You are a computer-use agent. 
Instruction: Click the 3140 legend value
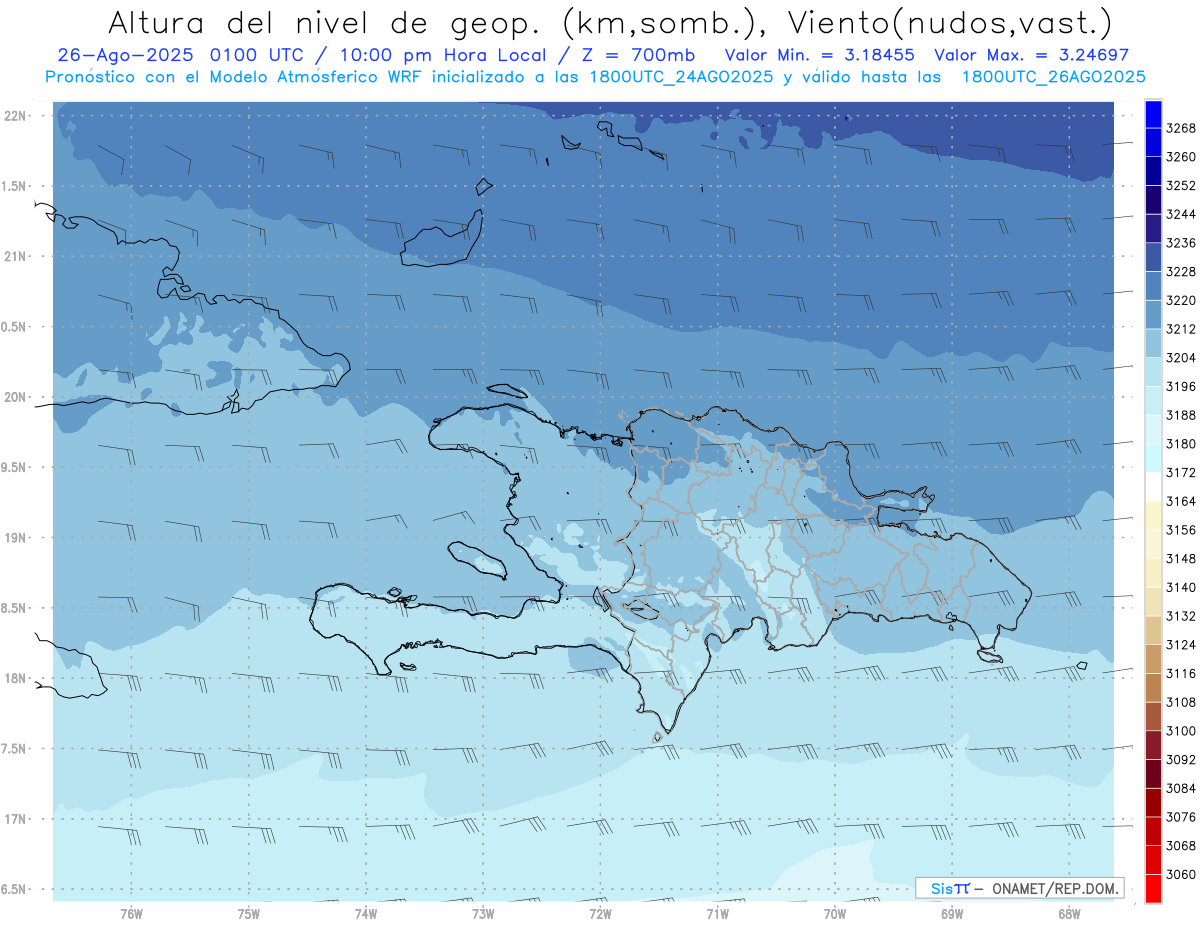coord(1181,587)
